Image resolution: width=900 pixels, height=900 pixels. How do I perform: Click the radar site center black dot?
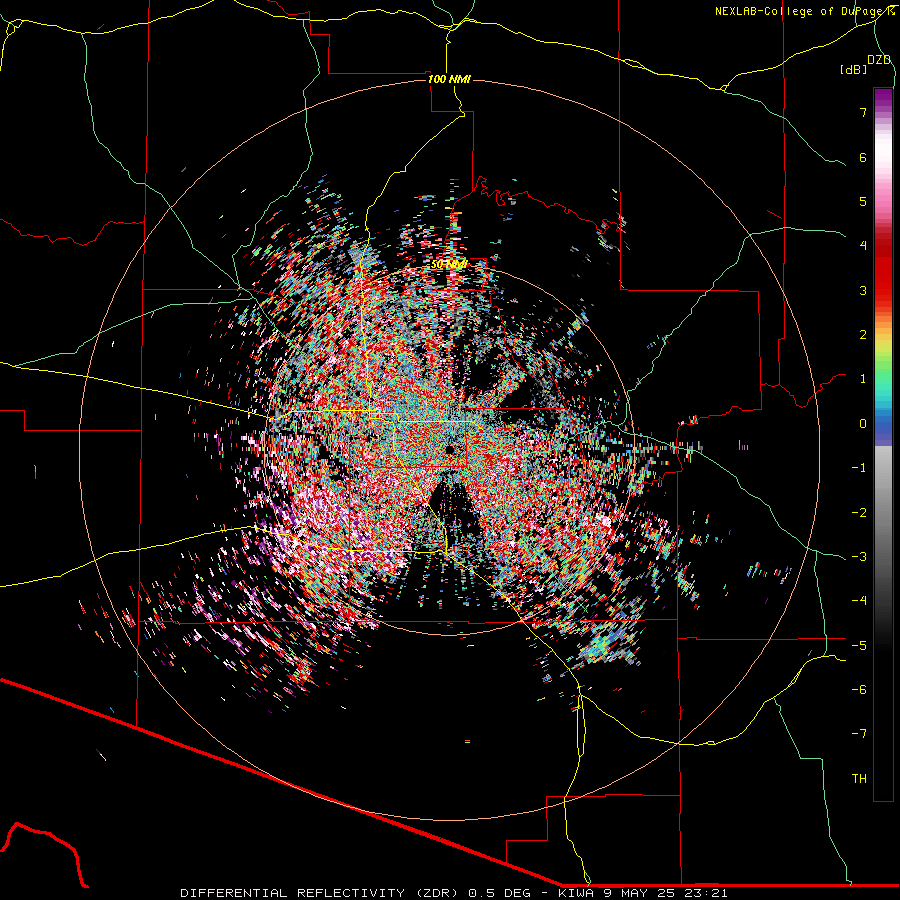tap(449, 449)
